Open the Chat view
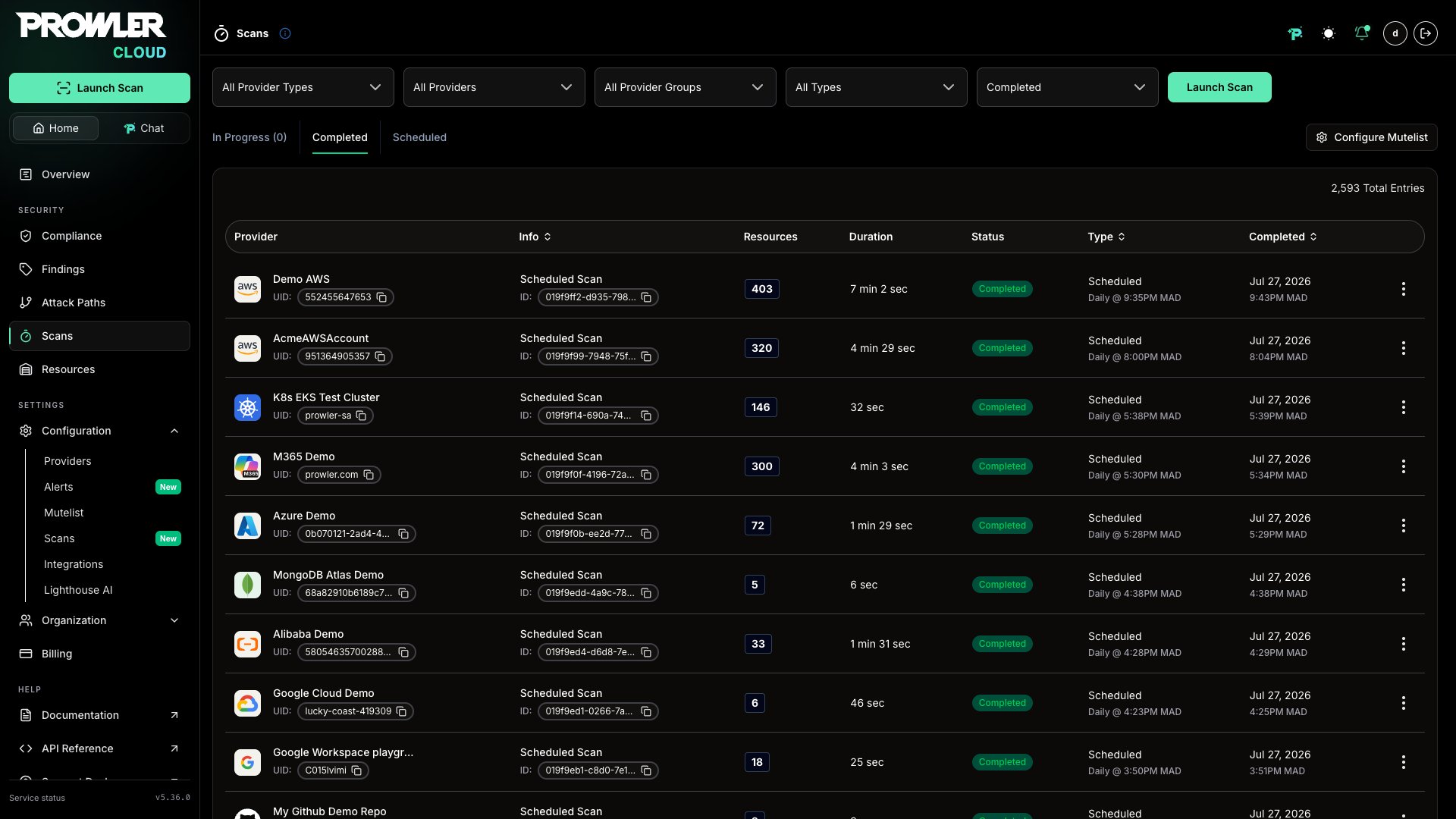Screen dimensions: 1456x819 point(144,128)
